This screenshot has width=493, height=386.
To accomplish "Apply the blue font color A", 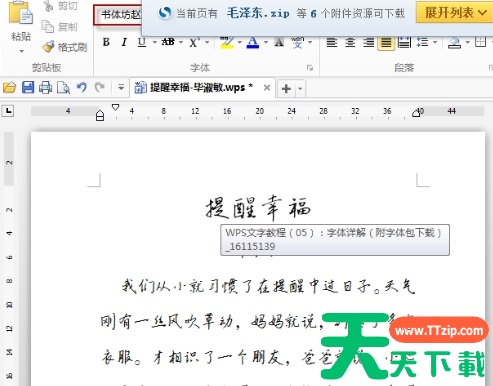I will [x=253, y=42].
